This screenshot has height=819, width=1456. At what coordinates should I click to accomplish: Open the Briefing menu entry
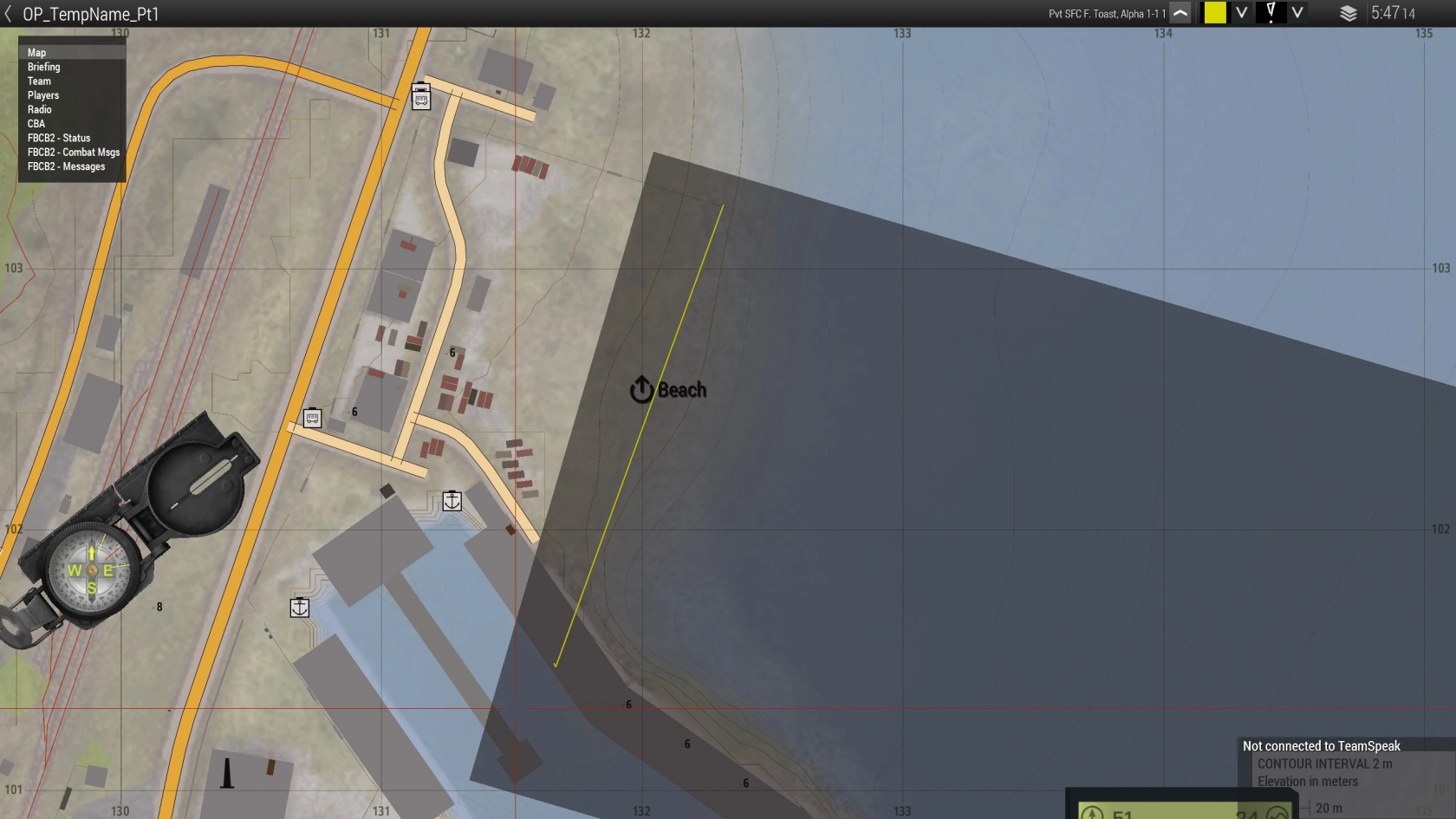(43, 67)
